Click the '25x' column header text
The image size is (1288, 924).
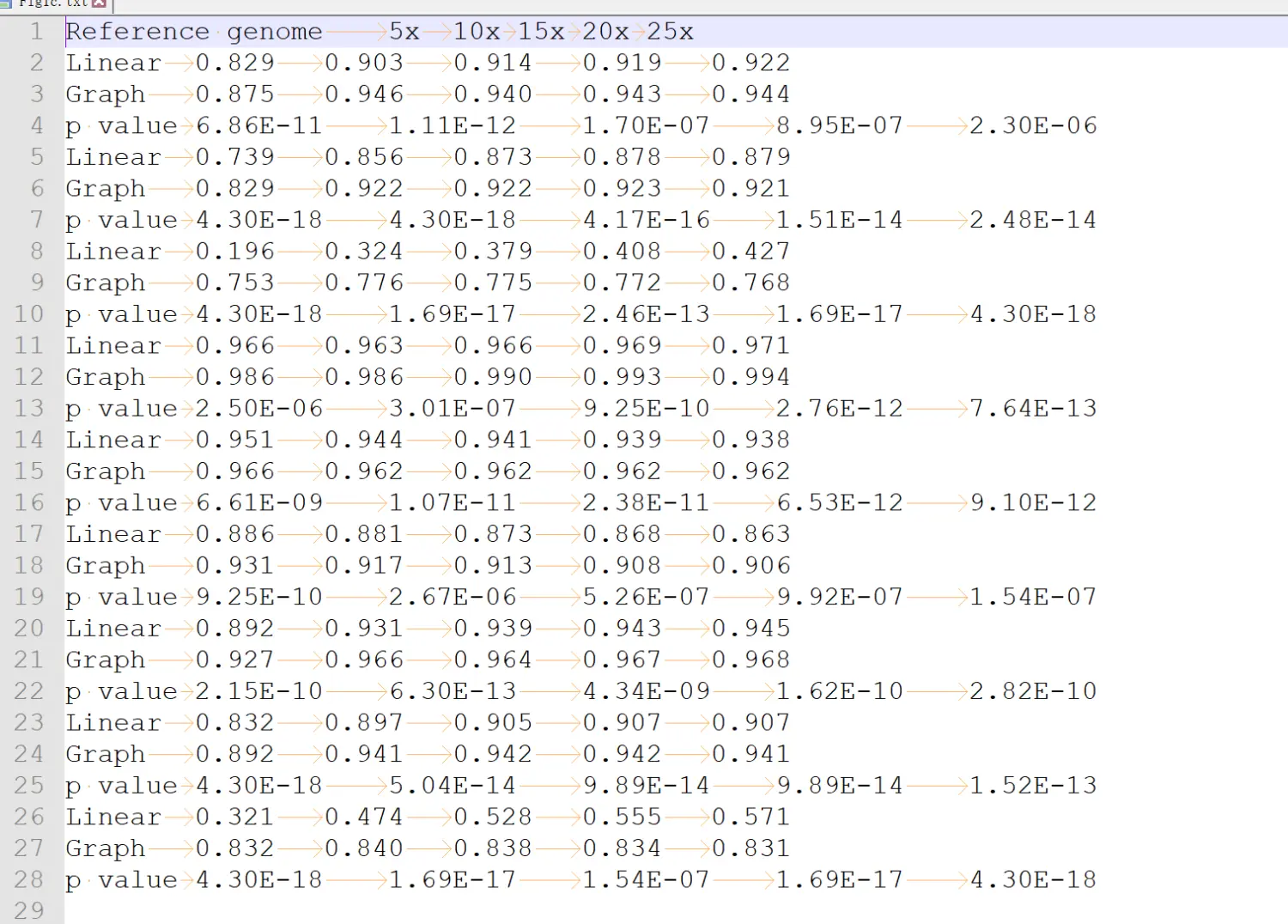(670, 32)
